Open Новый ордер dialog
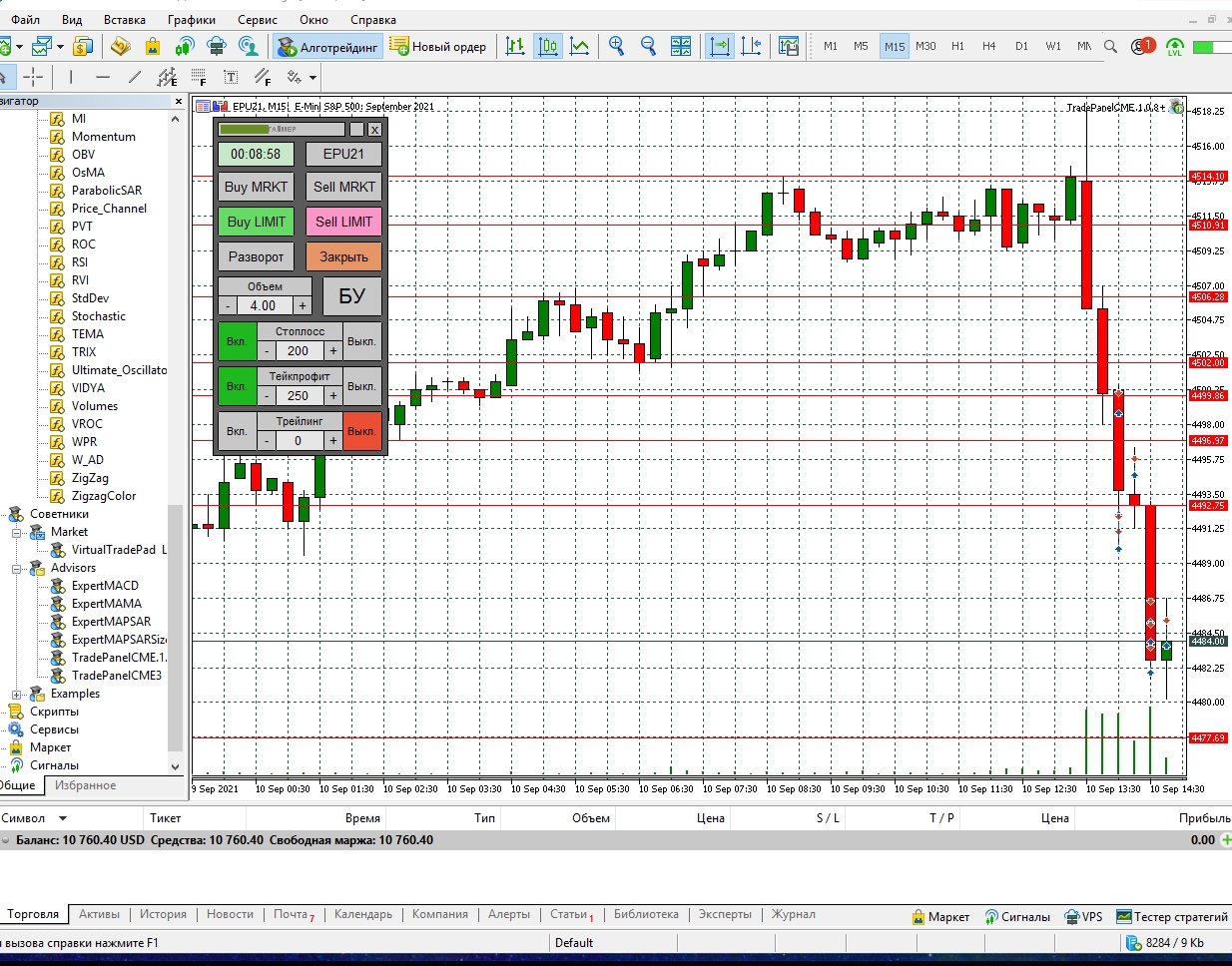Viewport: 1232px width, 966px height. [438, 46]
